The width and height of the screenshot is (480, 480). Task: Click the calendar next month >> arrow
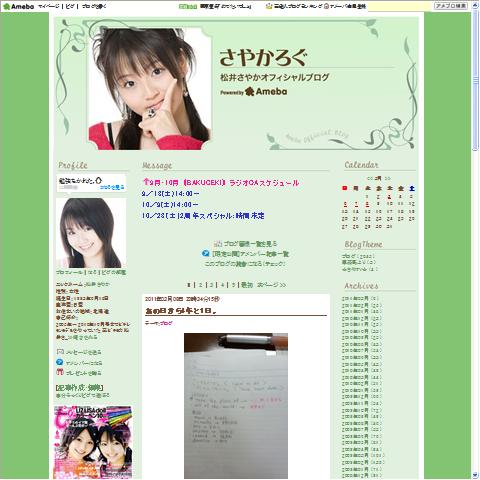point(387,179)
